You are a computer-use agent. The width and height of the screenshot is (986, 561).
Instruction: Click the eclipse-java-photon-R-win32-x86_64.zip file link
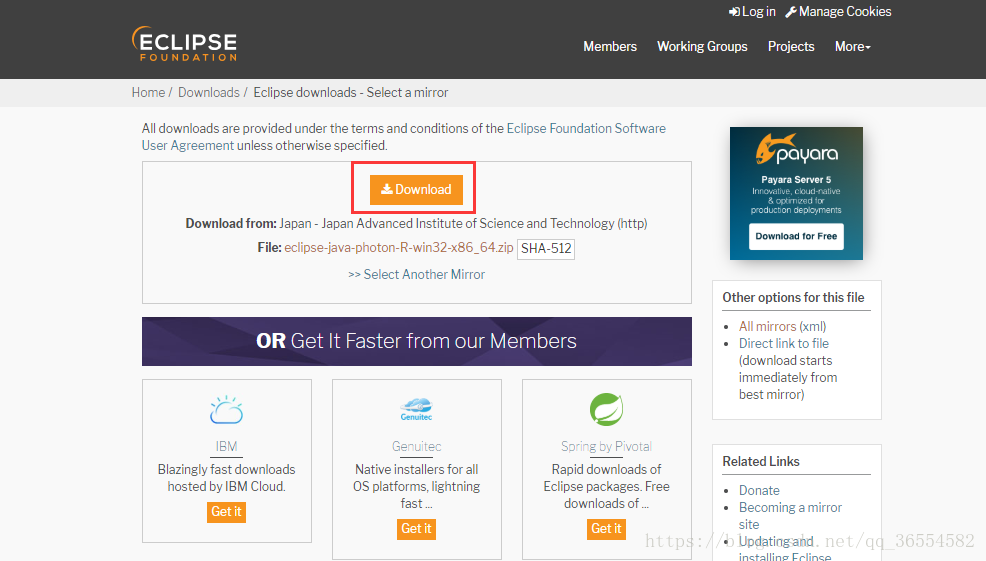399,248
